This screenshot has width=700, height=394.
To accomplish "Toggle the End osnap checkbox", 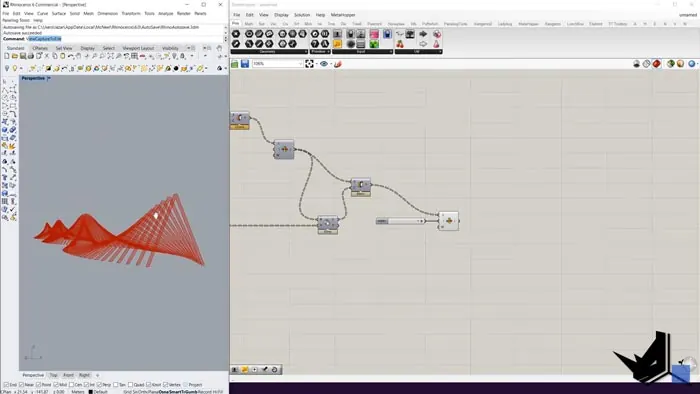I will coord(6,385).
